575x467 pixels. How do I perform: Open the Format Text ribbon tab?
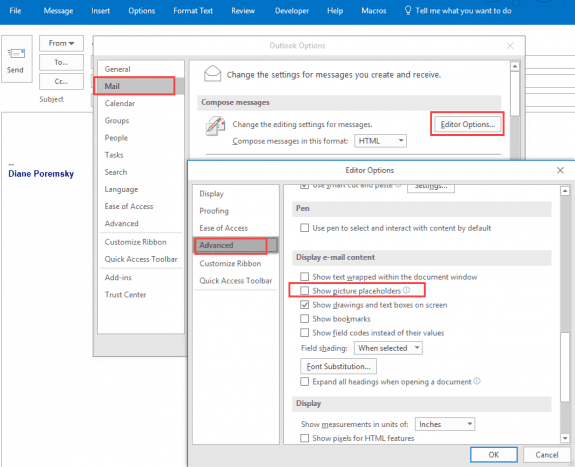(x=193, y=11)
